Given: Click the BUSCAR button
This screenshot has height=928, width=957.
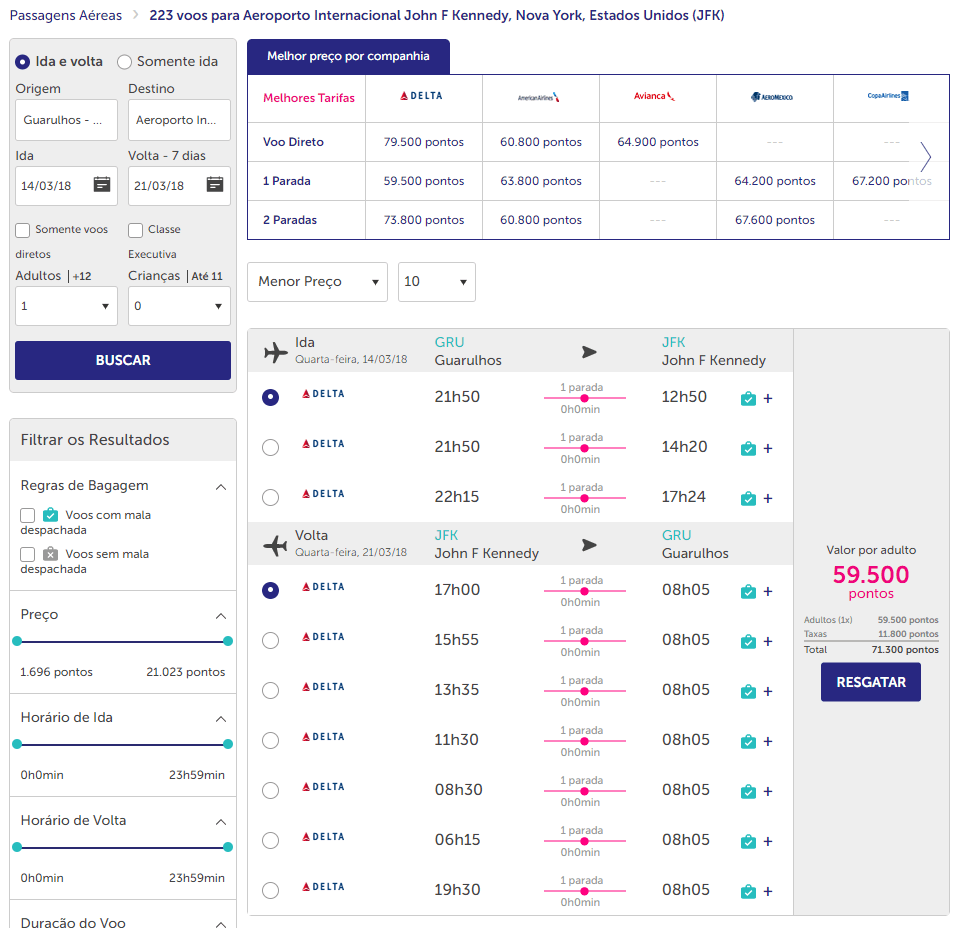Looking at the screenshot, I should [x=123, y=360].
